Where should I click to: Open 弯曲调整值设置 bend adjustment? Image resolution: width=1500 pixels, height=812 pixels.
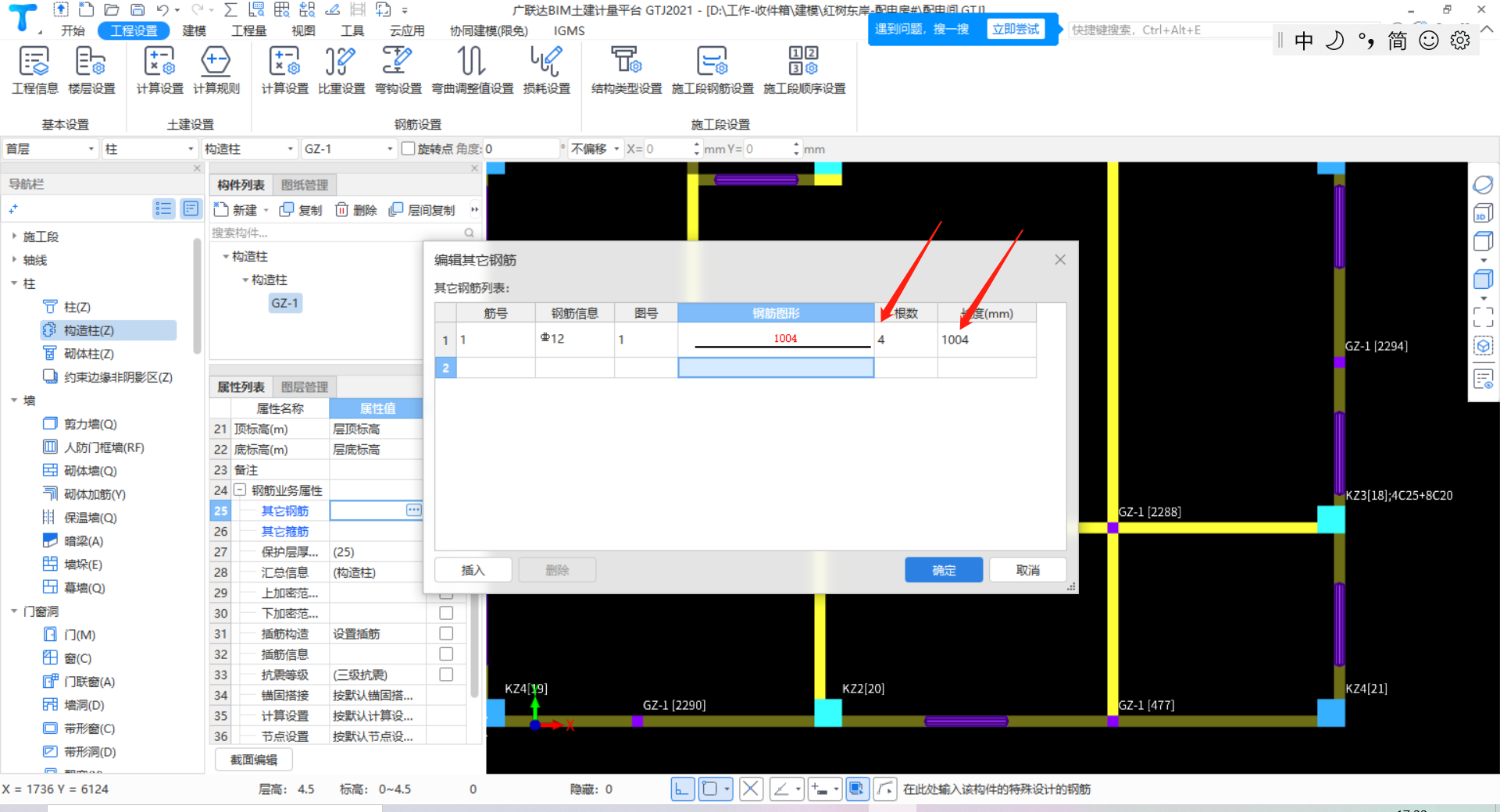click(x=472, y=70)
